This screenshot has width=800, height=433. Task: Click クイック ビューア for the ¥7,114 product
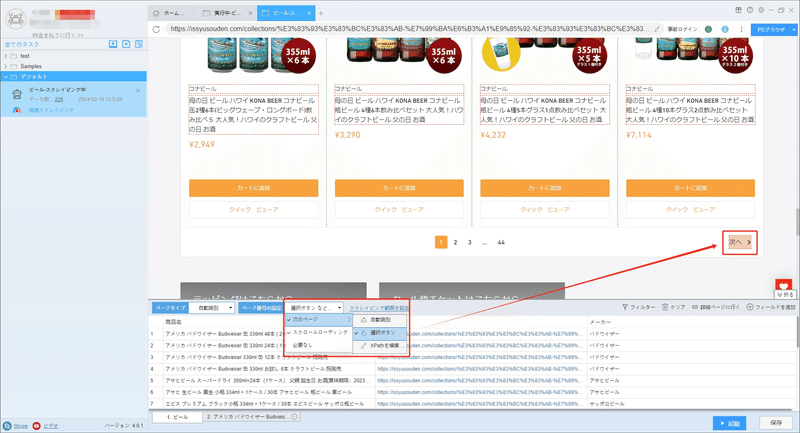point(690,210)
